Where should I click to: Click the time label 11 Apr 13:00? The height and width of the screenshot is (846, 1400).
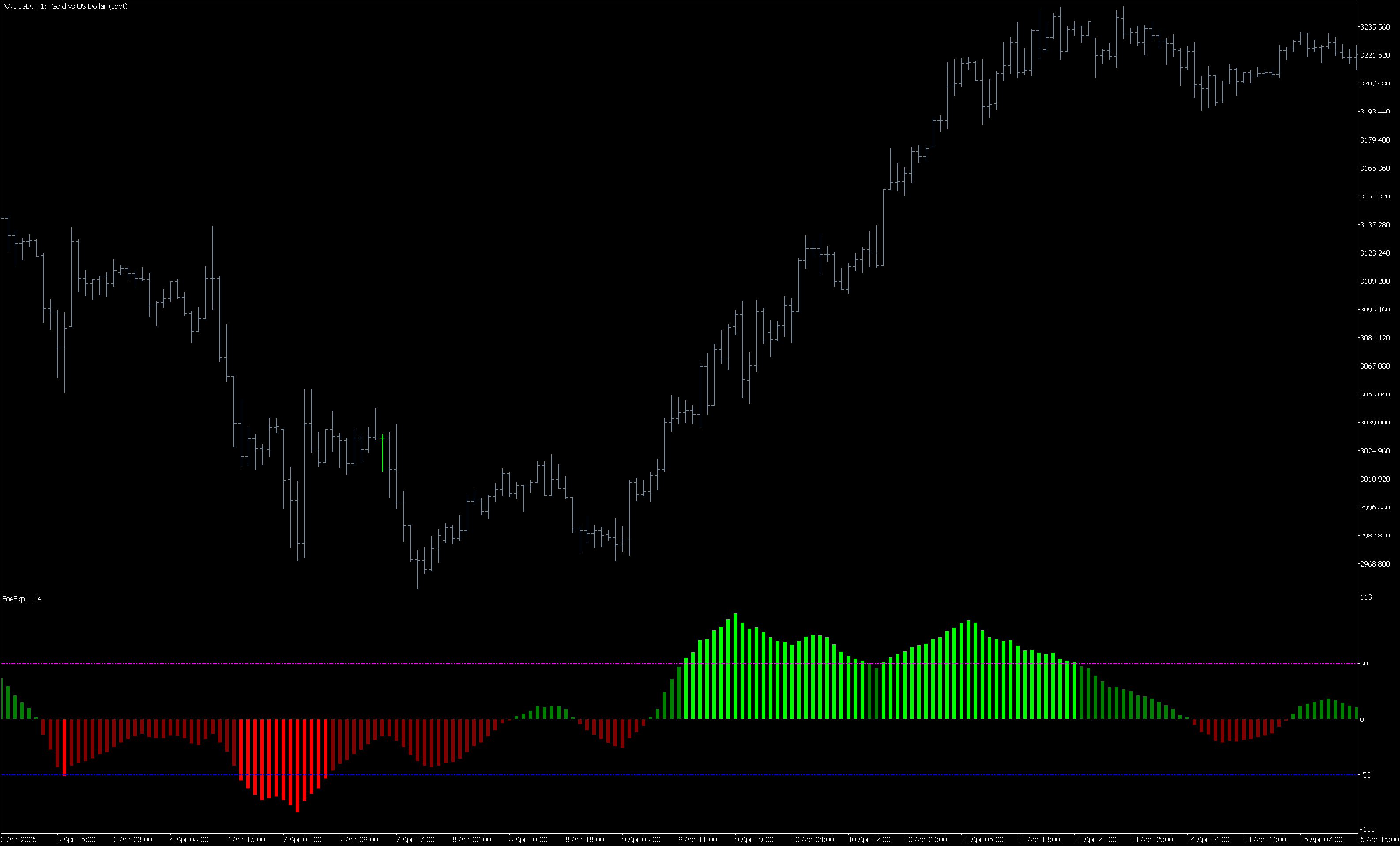(x=1039, y=840)
